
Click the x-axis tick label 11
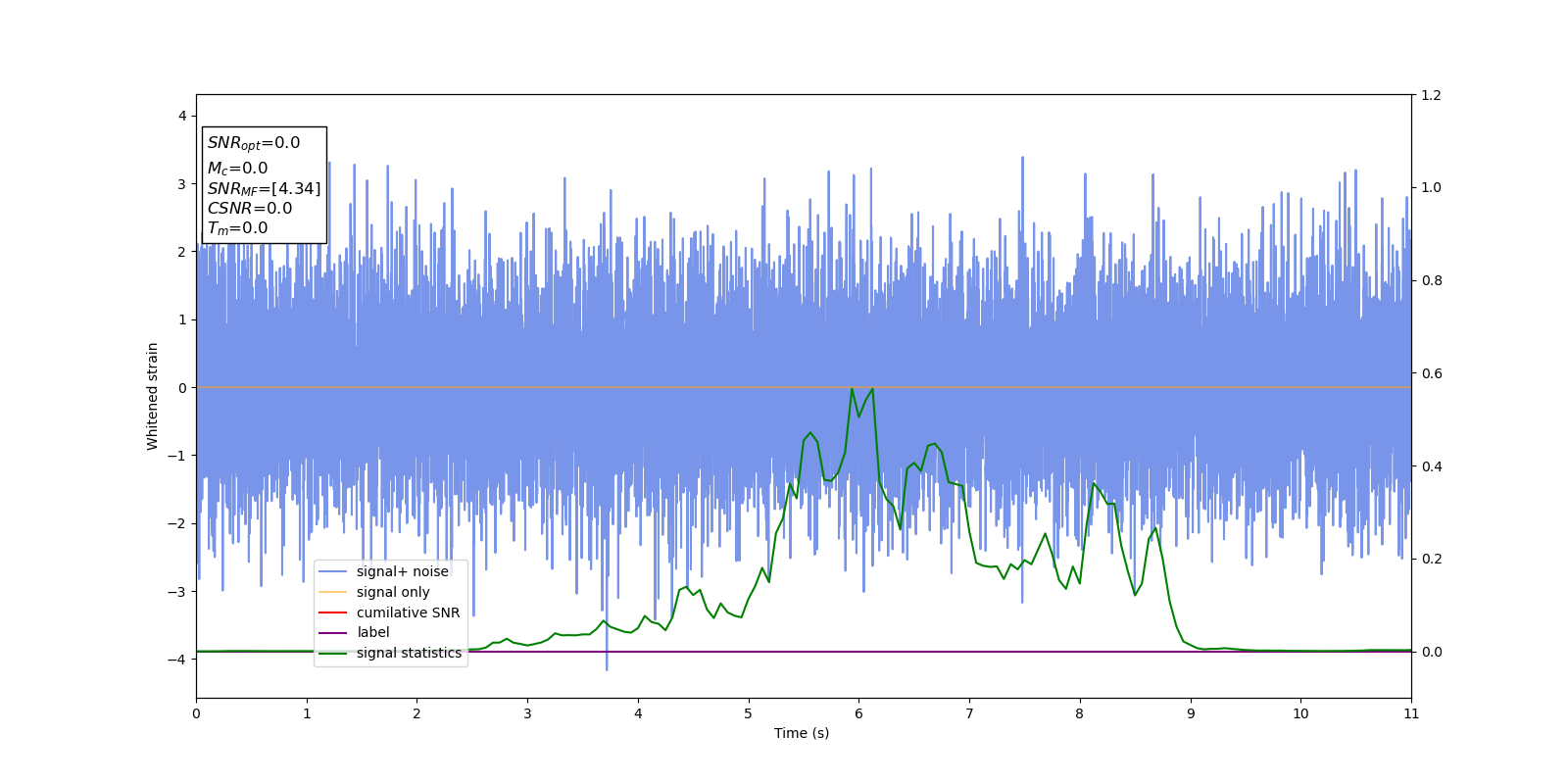(x=1411, y=713)
